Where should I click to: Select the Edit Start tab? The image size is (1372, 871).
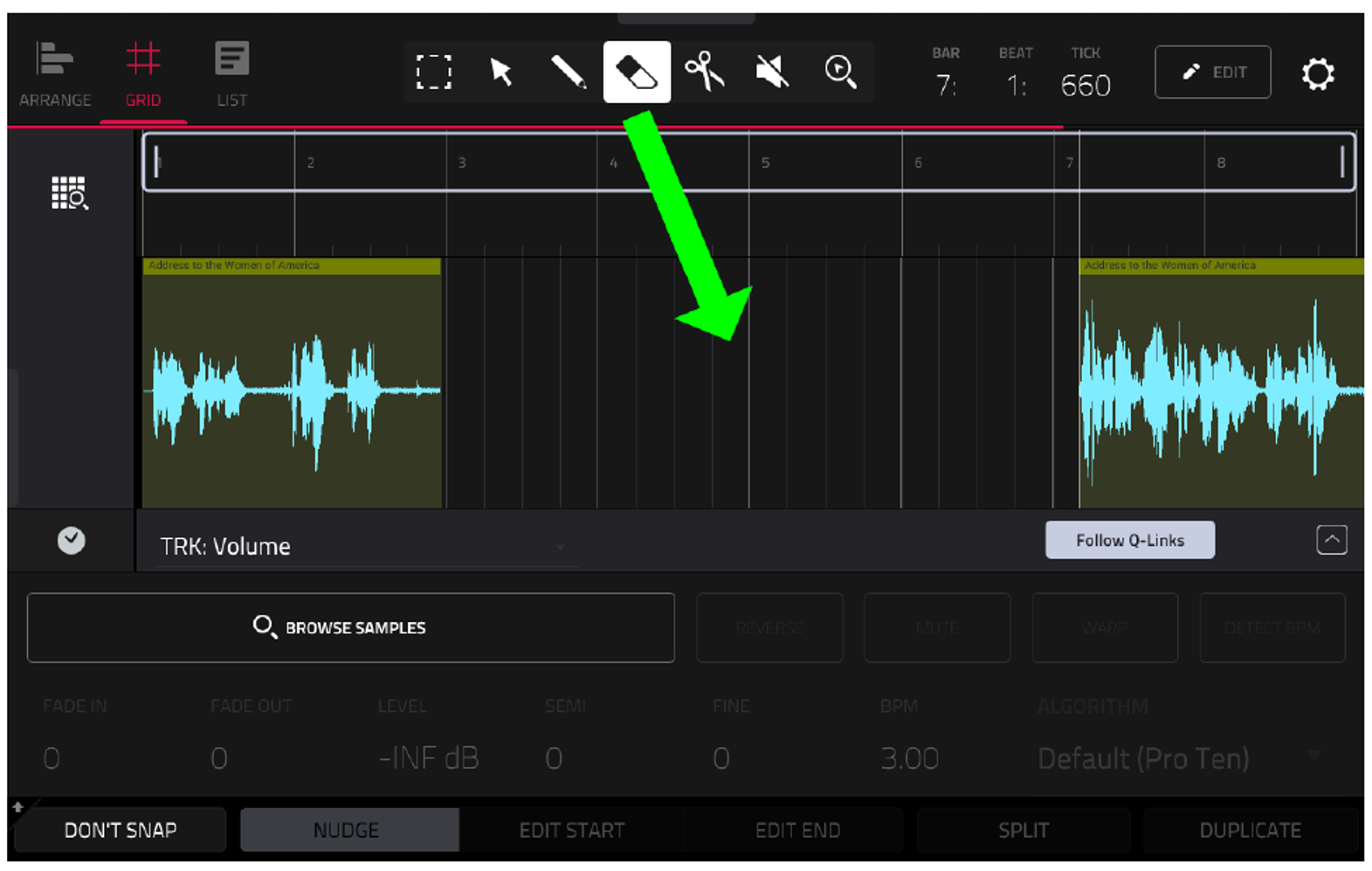coord(572,830)
